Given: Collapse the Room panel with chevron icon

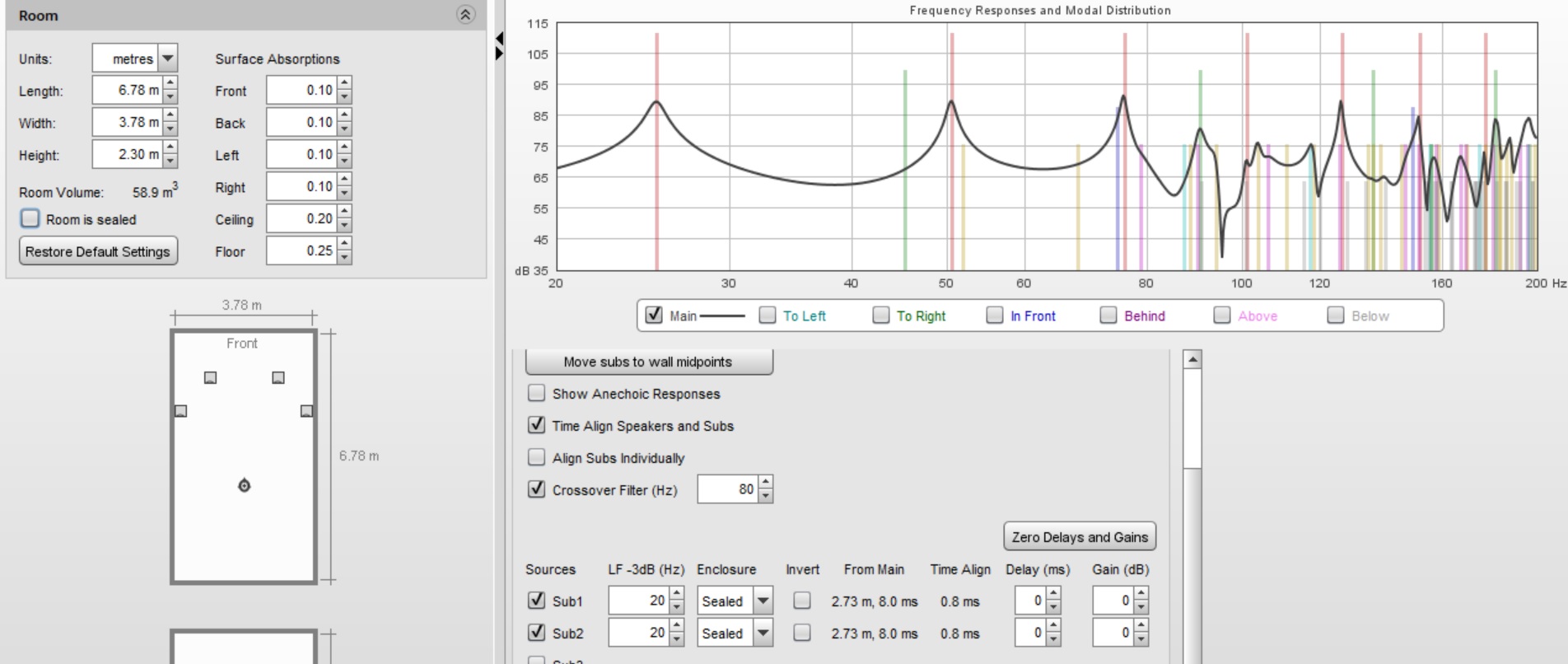Looking at the screenshot, I should (465, 15).
